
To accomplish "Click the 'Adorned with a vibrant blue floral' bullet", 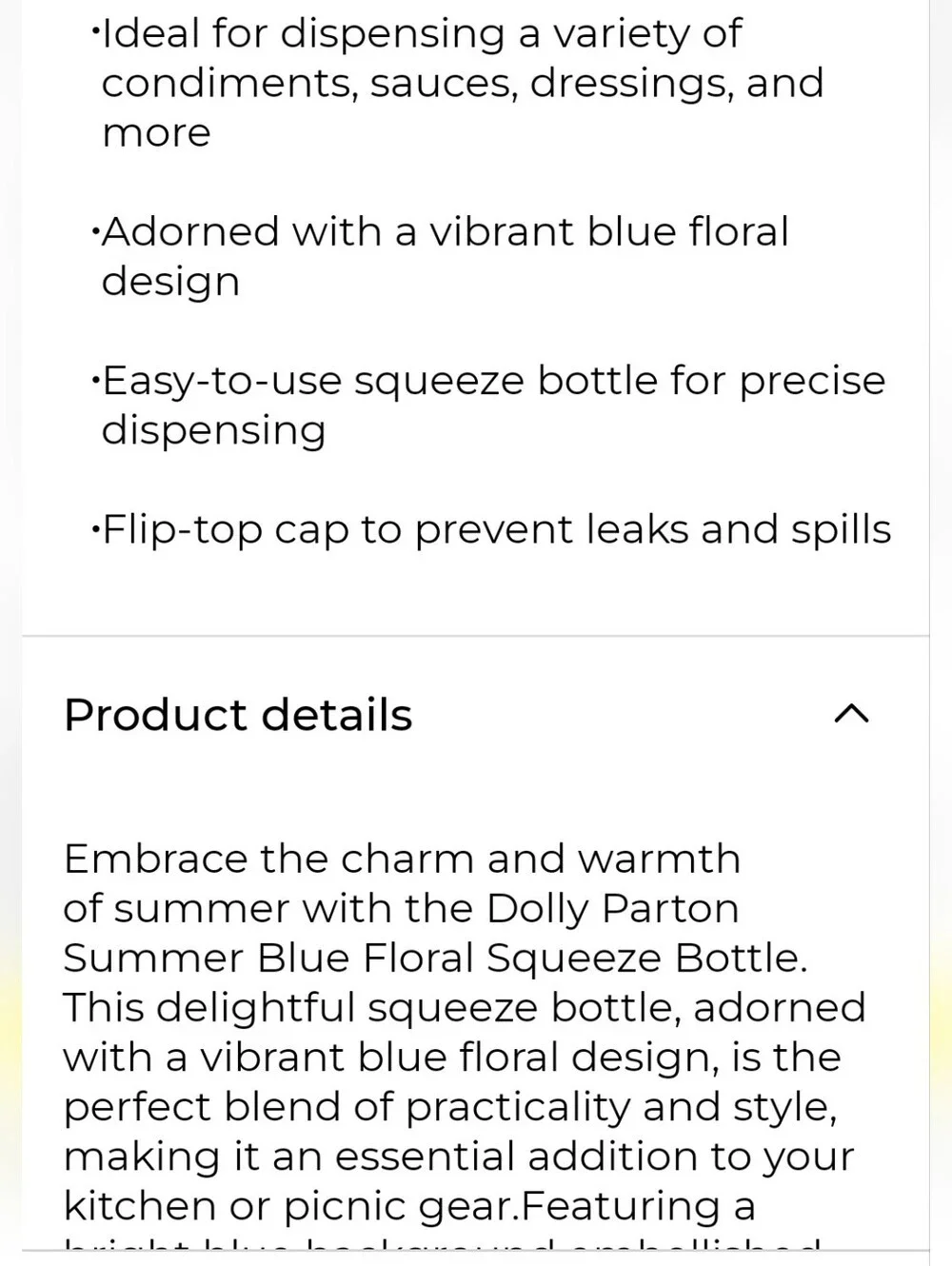I will pyautogui.click(x=440, y=256).
